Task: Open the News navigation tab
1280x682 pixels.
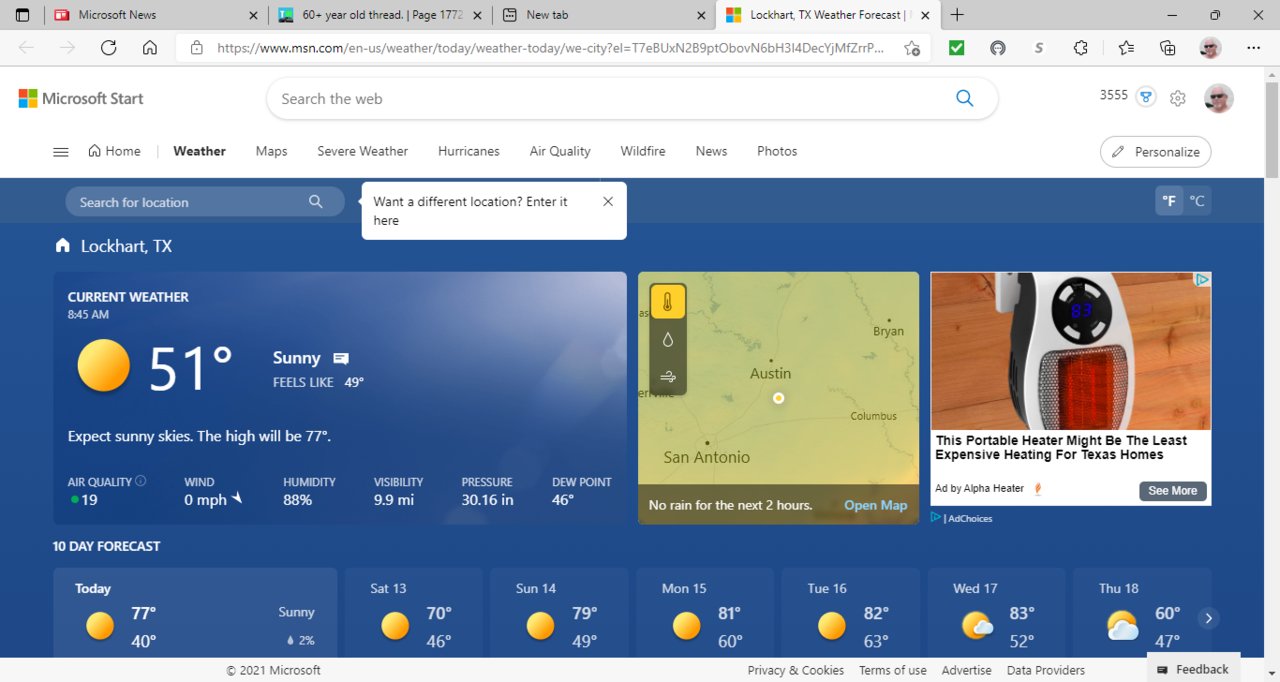Action: pyautogui.click(x=711, y=151)
